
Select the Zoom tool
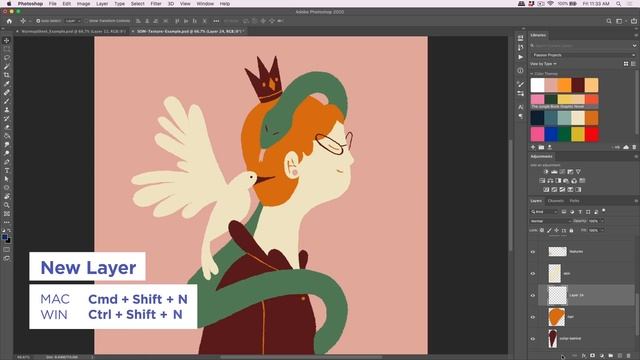click(7, 205)
